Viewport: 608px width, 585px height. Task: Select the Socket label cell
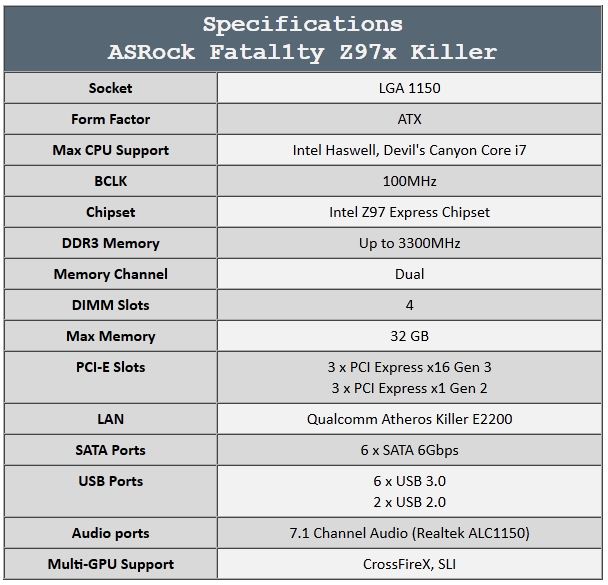point(111,88)
